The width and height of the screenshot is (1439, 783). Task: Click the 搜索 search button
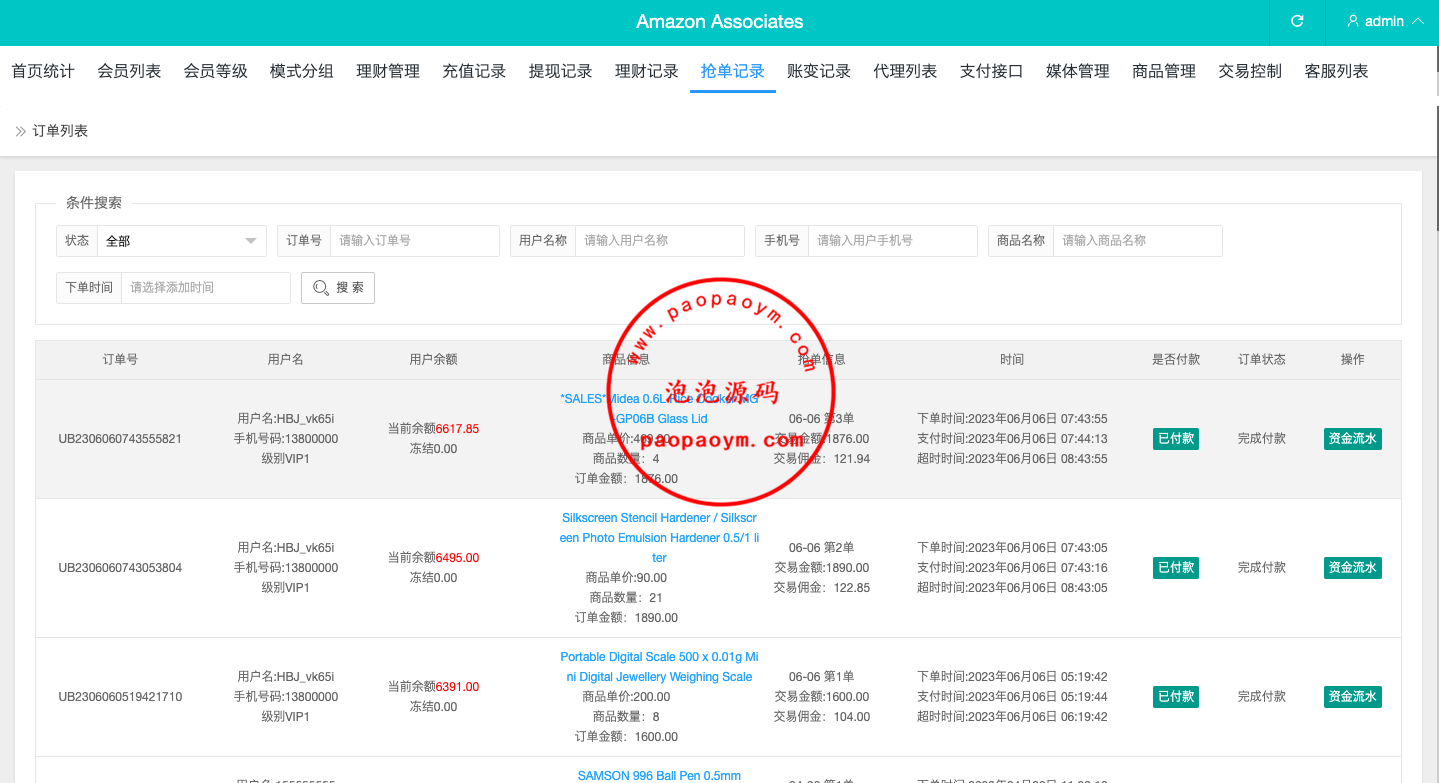[x=338, y=288]
